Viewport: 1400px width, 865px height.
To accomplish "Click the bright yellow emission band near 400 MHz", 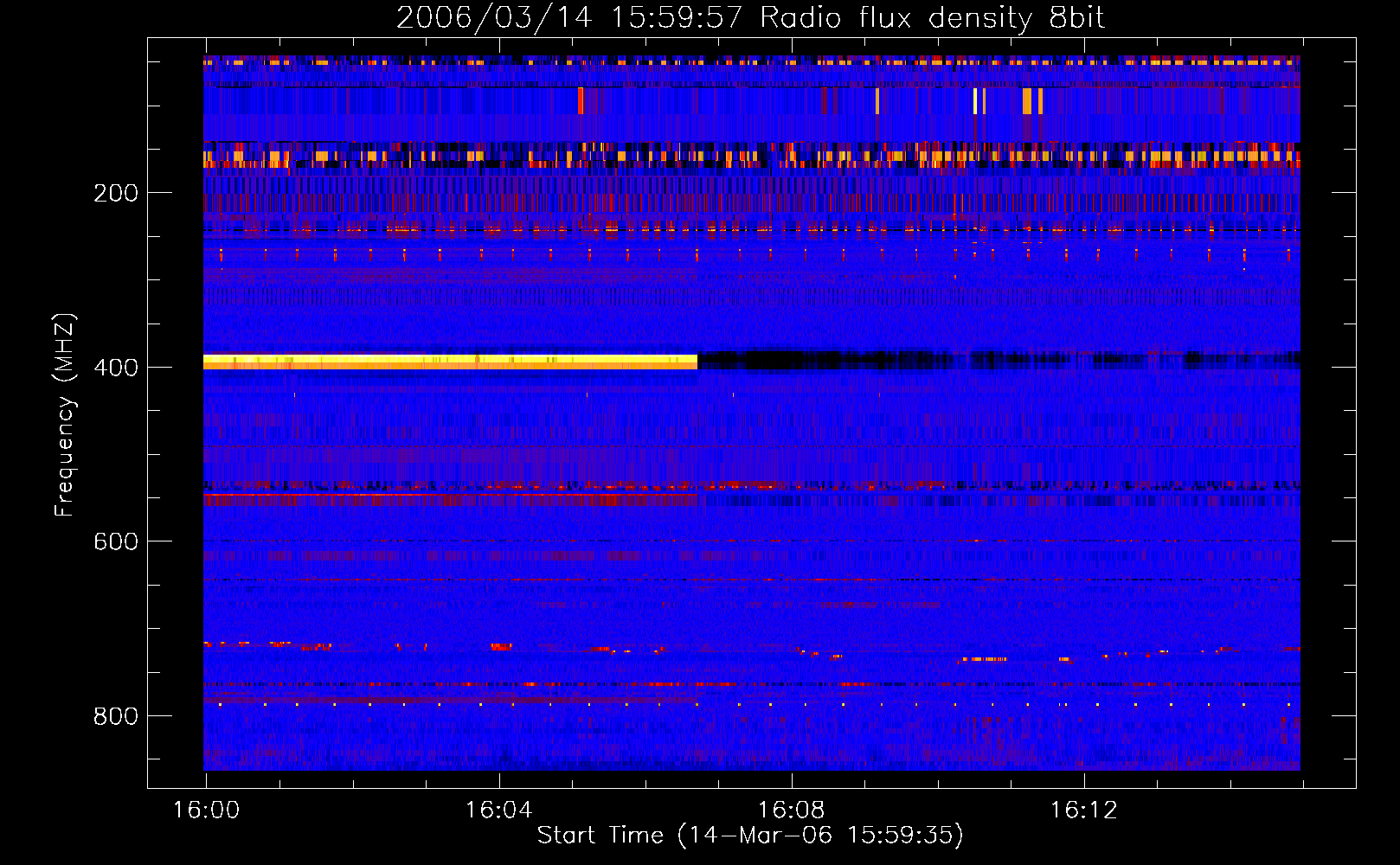I will (450, 362).
